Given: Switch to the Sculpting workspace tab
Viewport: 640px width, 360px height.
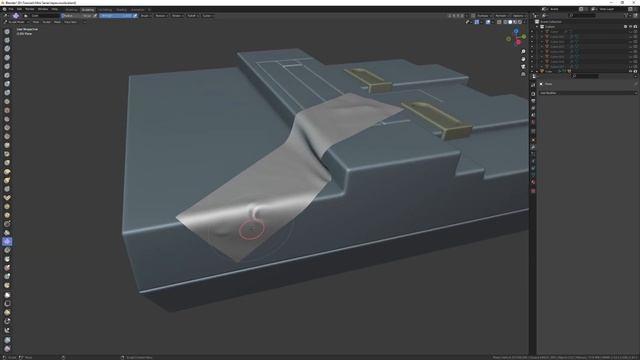Looking at the screenshot, I should pyautogui.click(x=88, y=9).
